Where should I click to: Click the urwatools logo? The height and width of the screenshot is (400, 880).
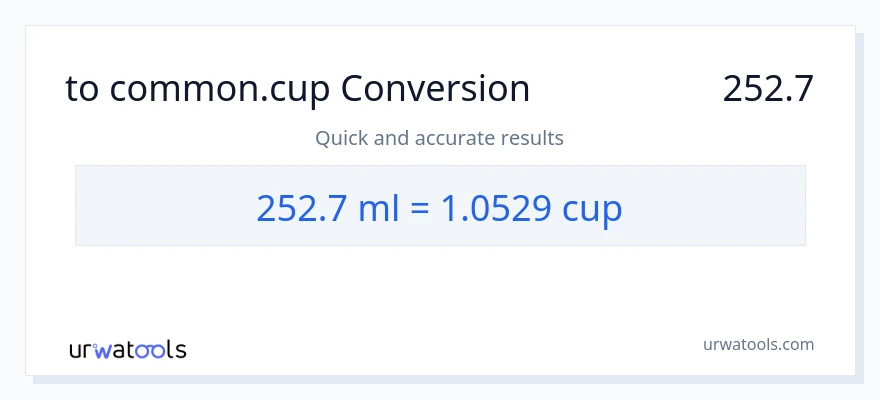coord(127,349)
